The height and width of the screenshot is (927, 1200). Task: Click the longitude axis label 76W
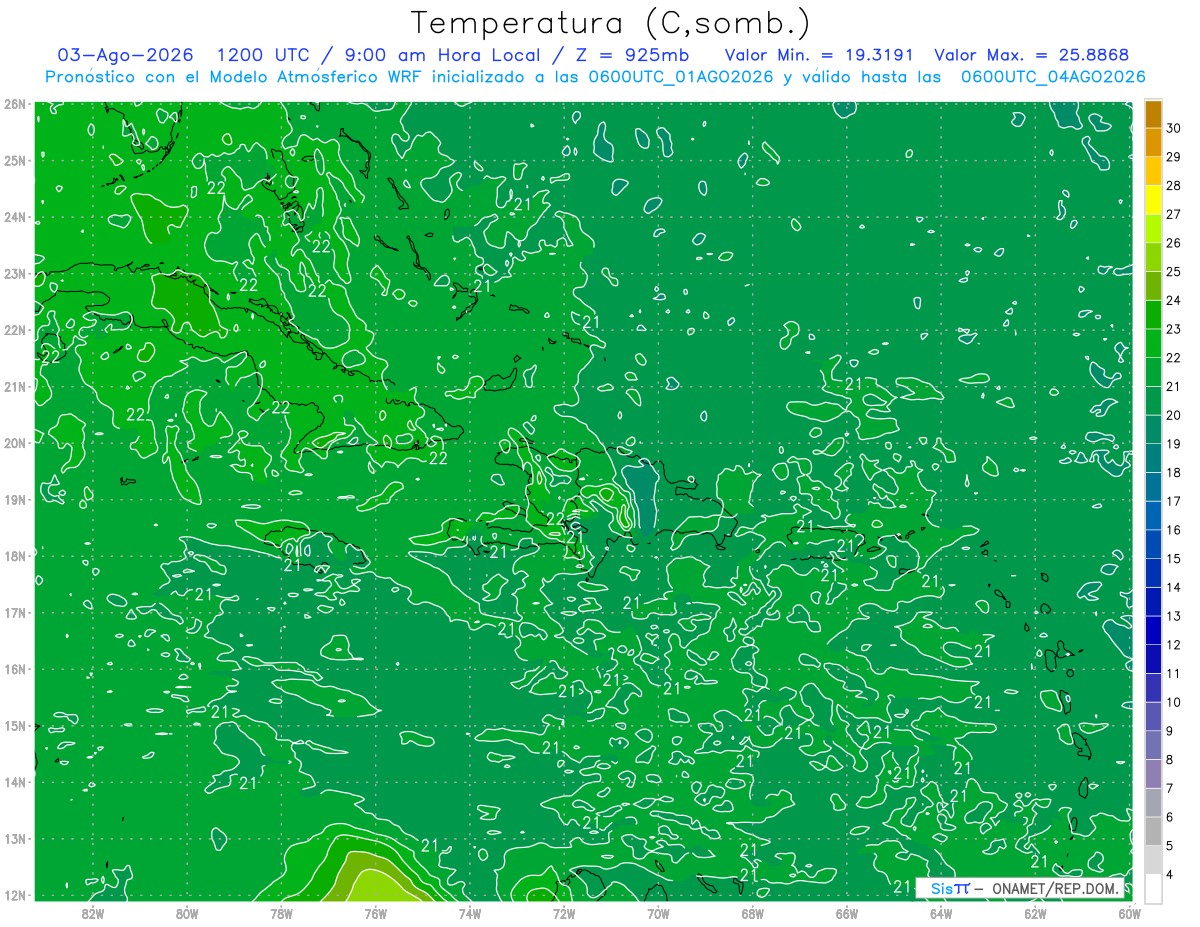(x=375, y=912)
